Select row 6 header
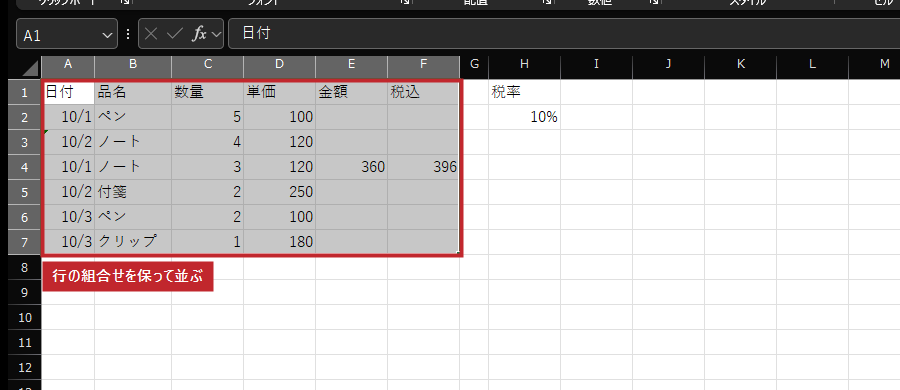Screen dimensions: 900x390 click(x=25, y=217)
